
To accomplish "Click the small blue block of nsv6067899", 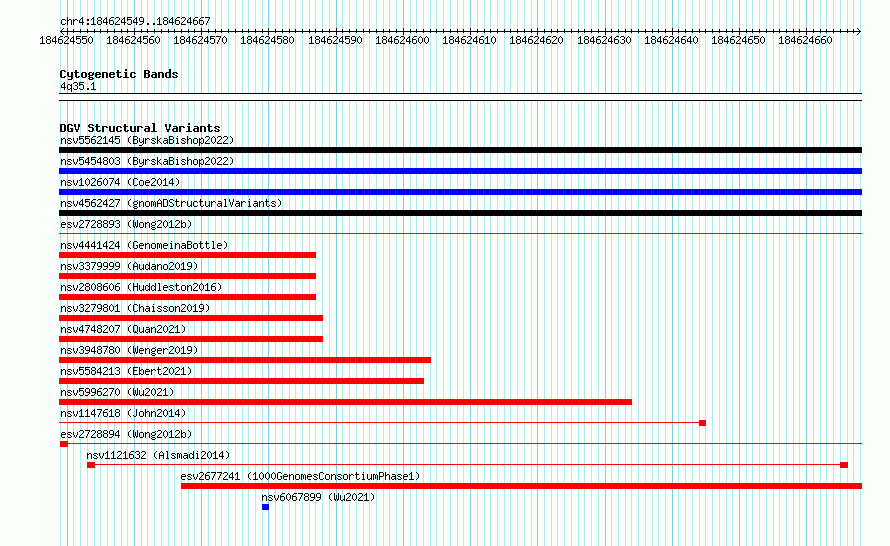I will pos(265,507).
